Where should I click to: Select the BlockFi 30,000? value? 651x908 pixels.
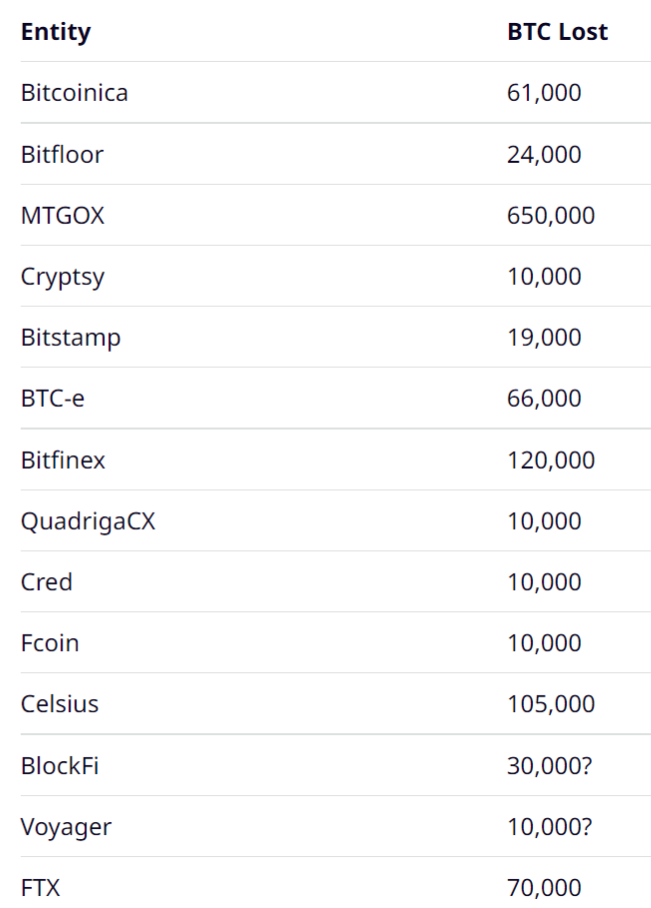pyautogui.click(x=550, y=766)
